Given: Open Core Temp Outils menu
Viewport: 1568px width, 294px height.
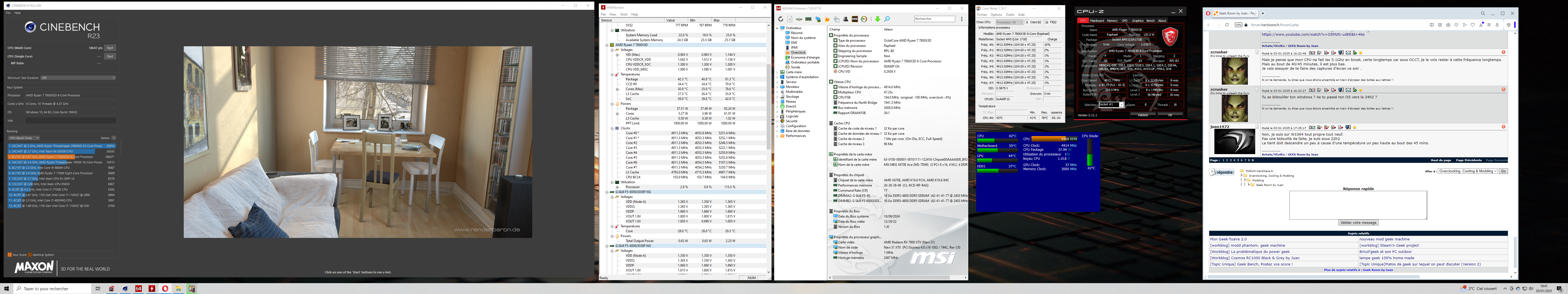Looking at the screenshot, I should 1010,15.
